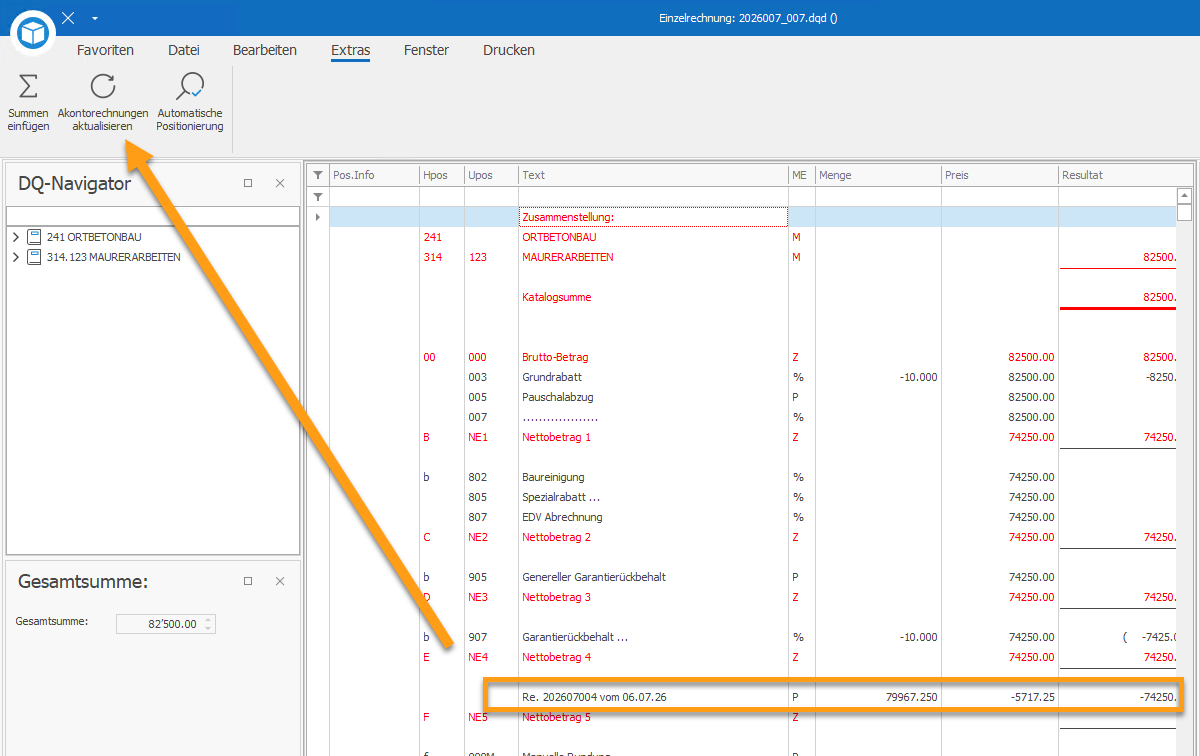Close the DQ-Navigator panel
The height and width of the screenshot is (756, 1200).
[x=280, y=183]
